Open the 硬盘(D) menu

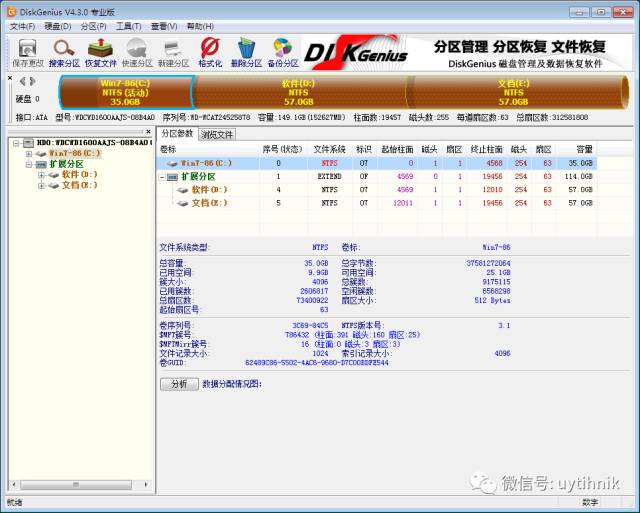pyautogui.click(x=58, y=27)
